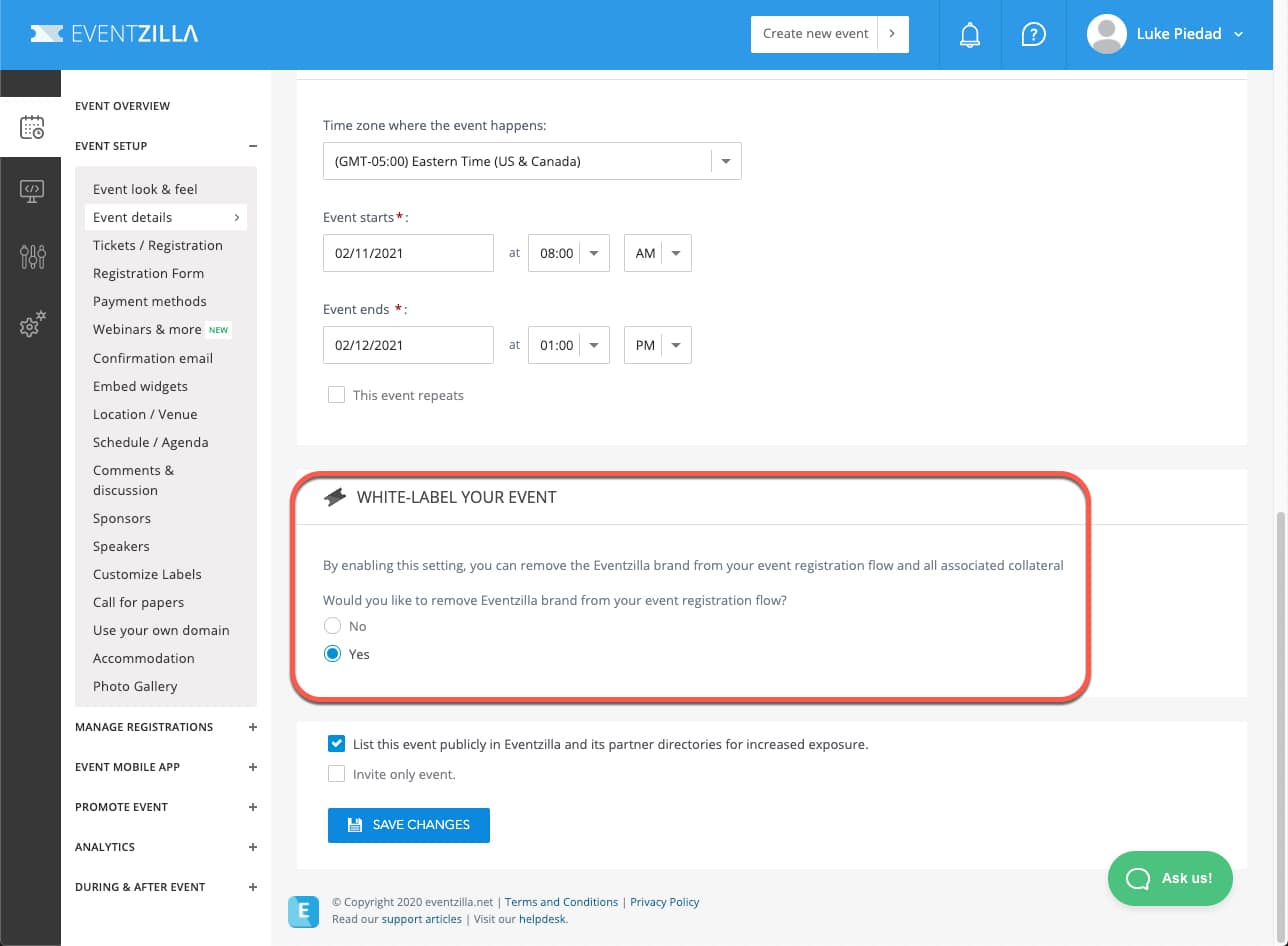This screenshot has height=946, width=1288.
Task: Click the event start date field
Action: [x=408, y=253]
